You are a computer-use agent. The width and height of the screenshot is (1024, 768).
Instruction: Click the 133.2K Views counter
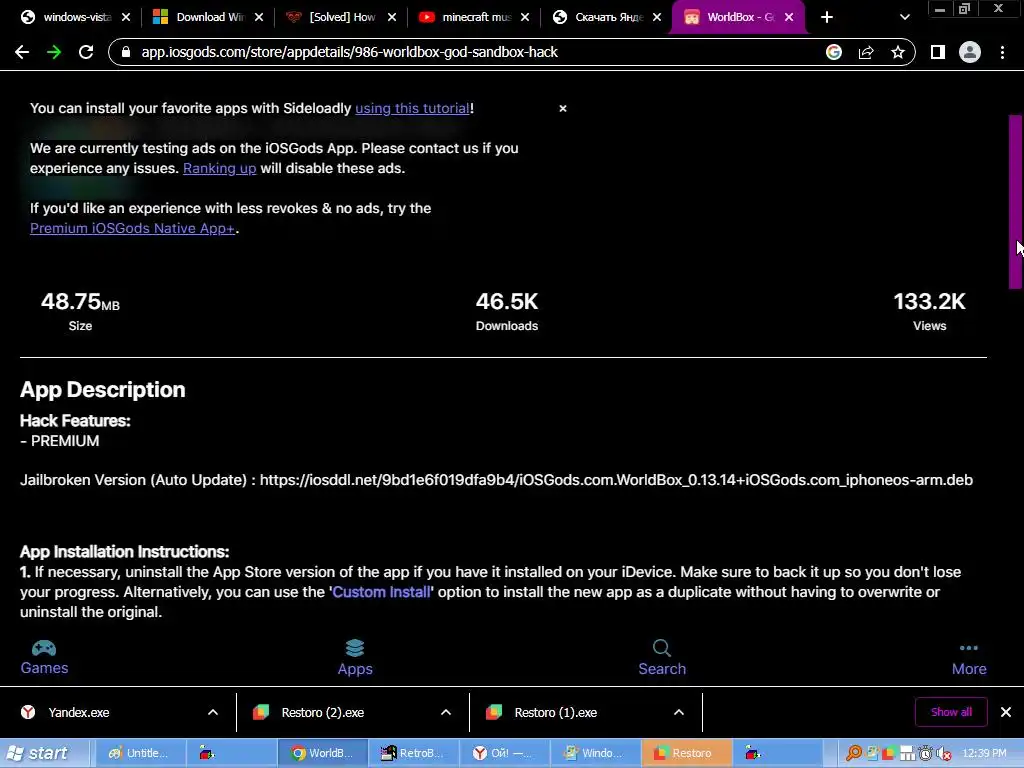pos(929,311)
